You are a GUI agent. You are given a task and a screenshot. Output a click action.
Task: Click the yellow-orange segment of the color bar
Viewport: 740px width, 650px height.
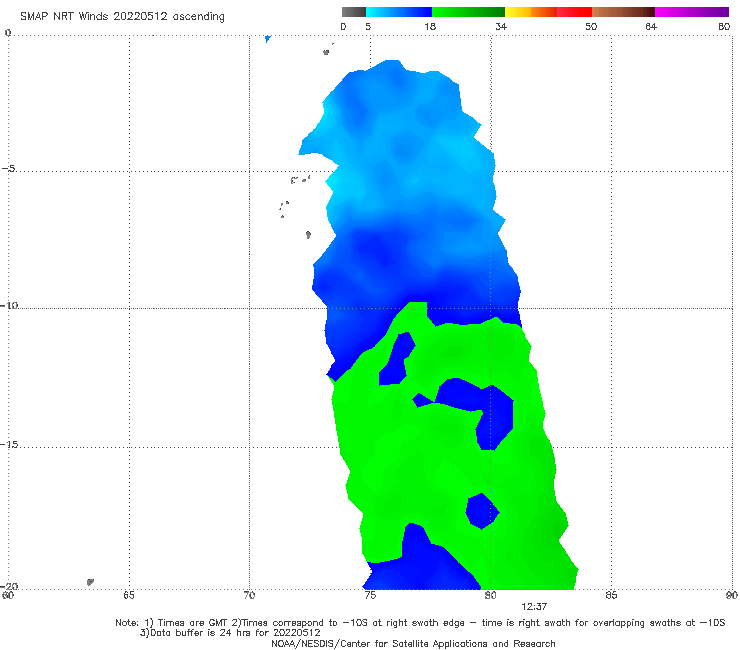pyautogui.click(x=530, y=12)
